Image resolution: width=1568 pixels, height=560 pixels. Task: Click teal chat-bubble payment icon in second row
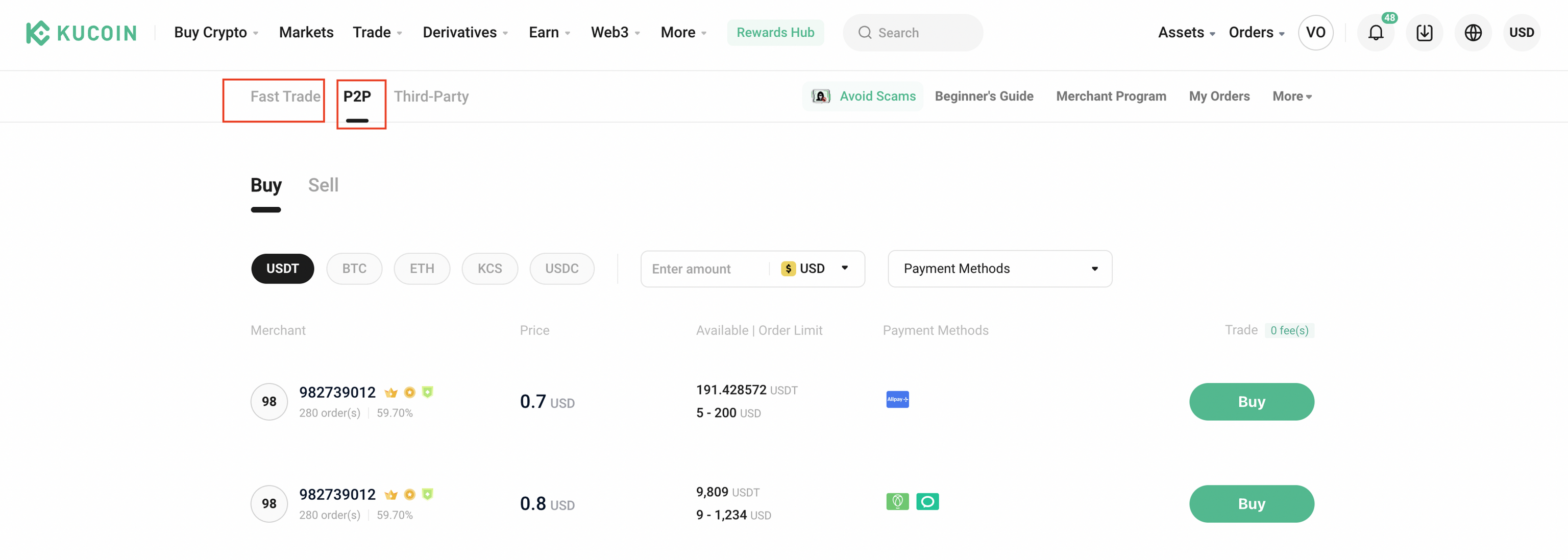pos(927,502)
